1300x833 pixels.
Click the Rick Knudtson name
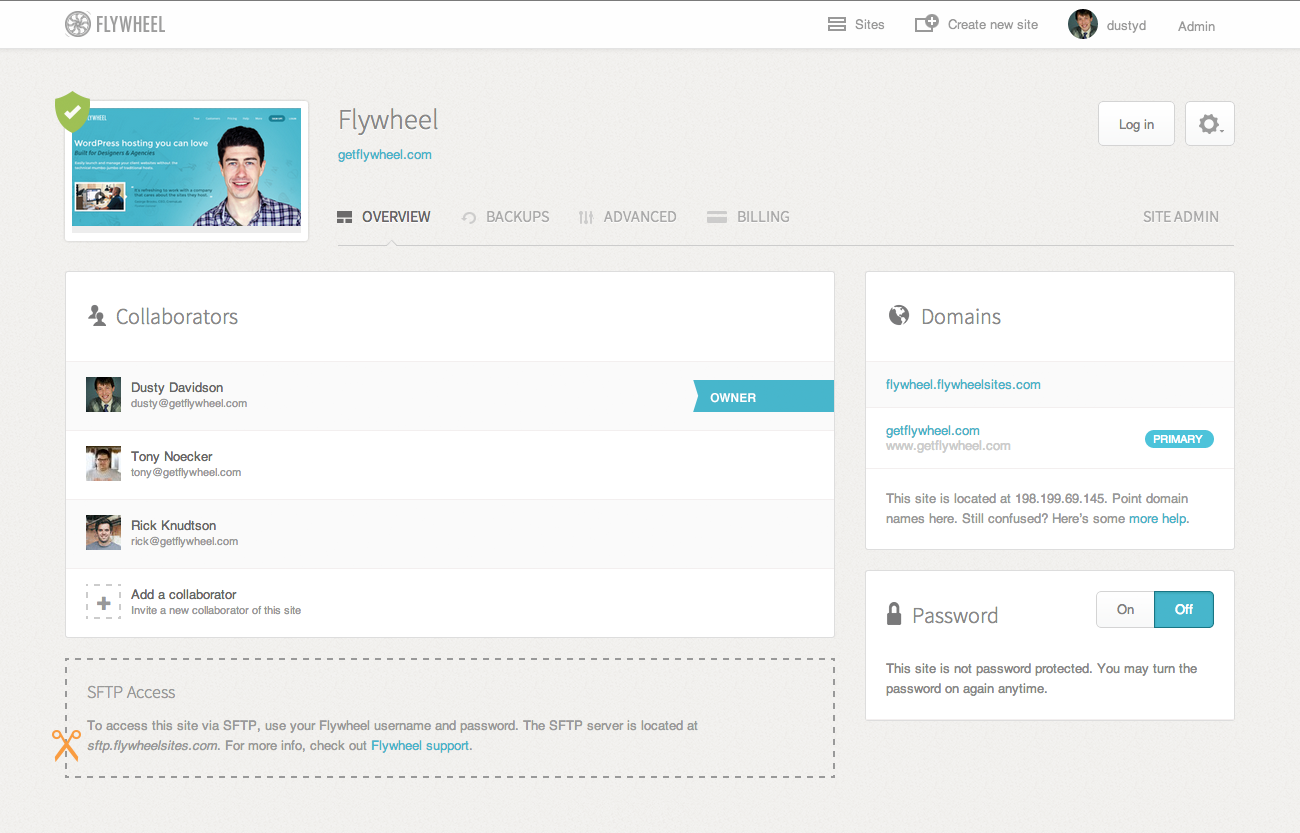coord(174,525)
